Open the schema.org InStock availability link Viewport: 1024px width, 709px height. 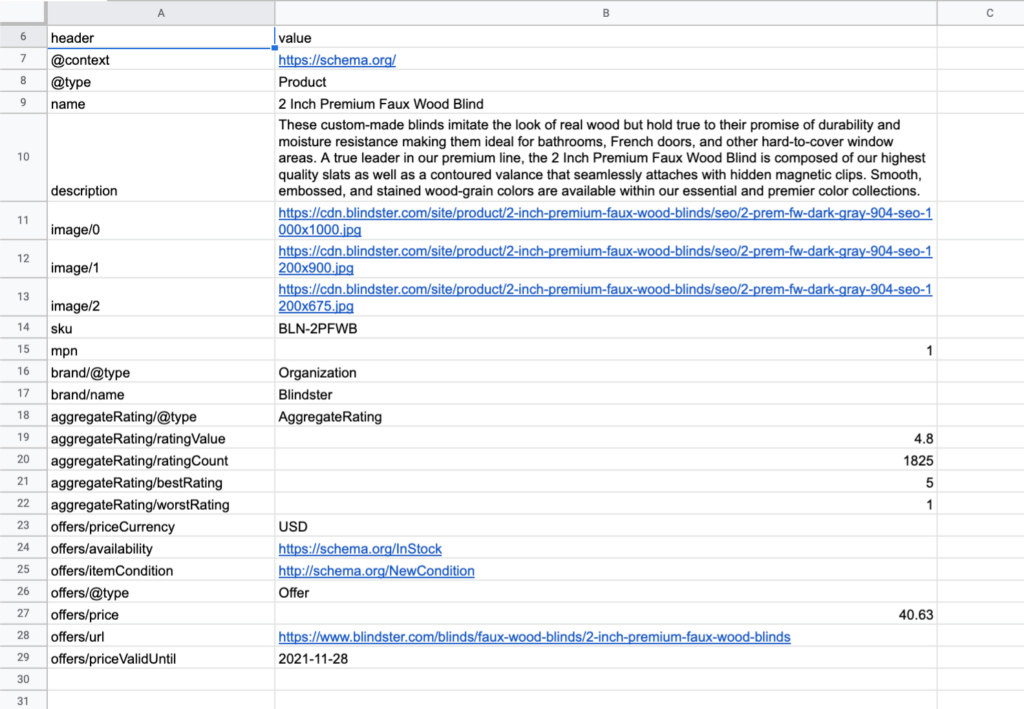(360, 549)
